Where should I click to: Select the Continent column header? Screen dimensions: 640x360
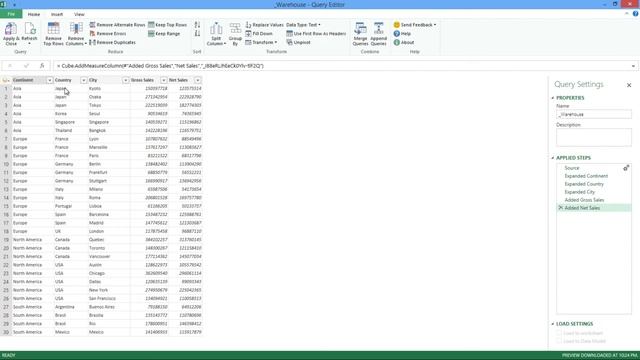coord(29,80)
